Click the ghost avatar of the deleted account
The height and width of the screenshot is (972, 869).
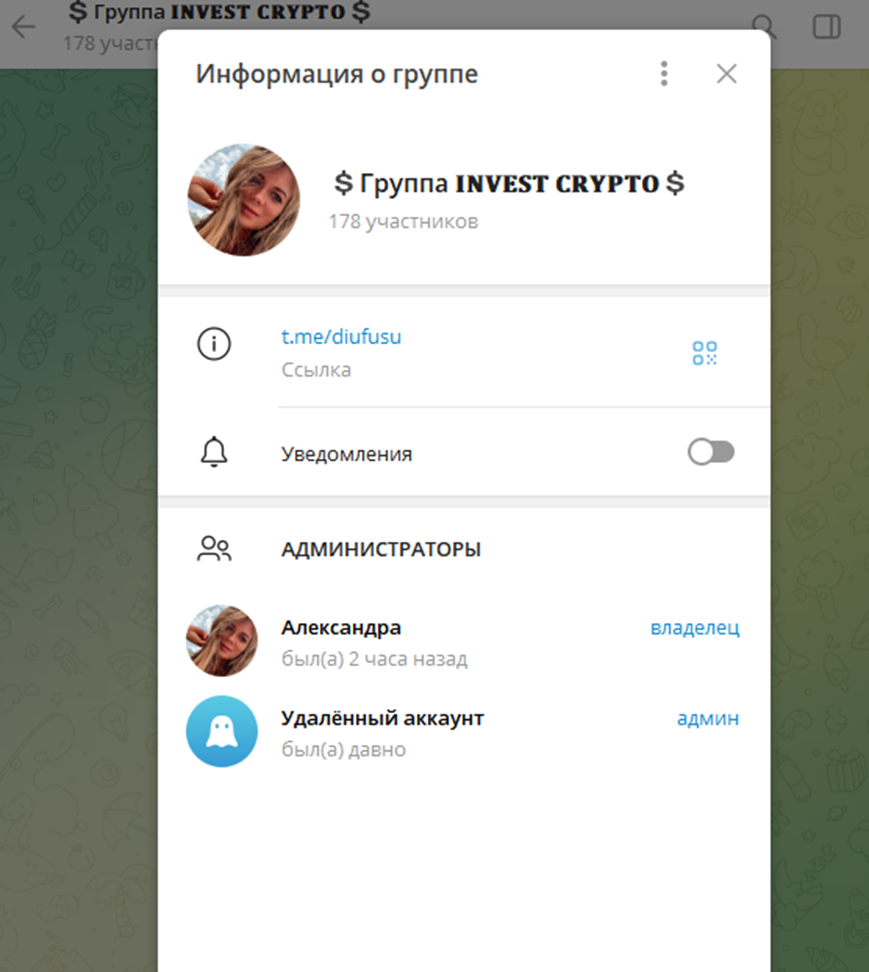point(221,732)
